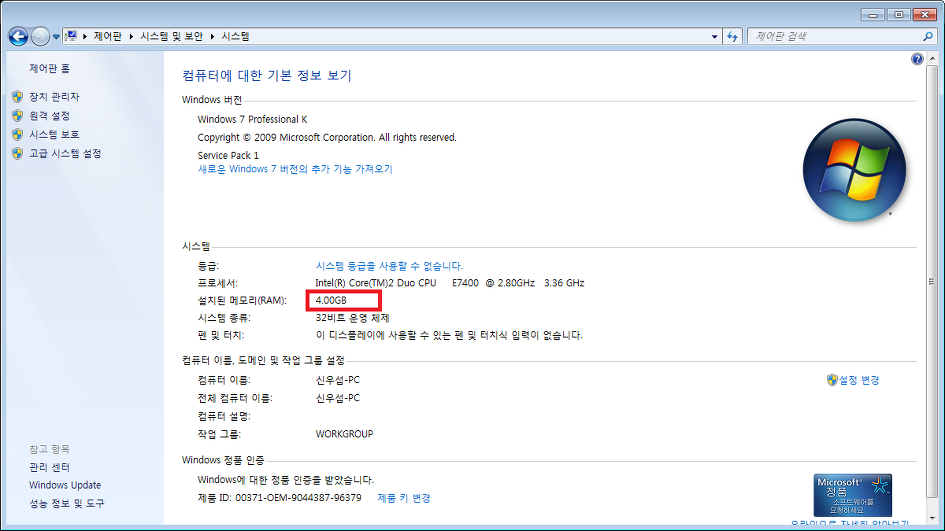Expand the arrow after 제어판 breadcrumb
This screenshot has width=945, height=531.
tap(131, 36)
